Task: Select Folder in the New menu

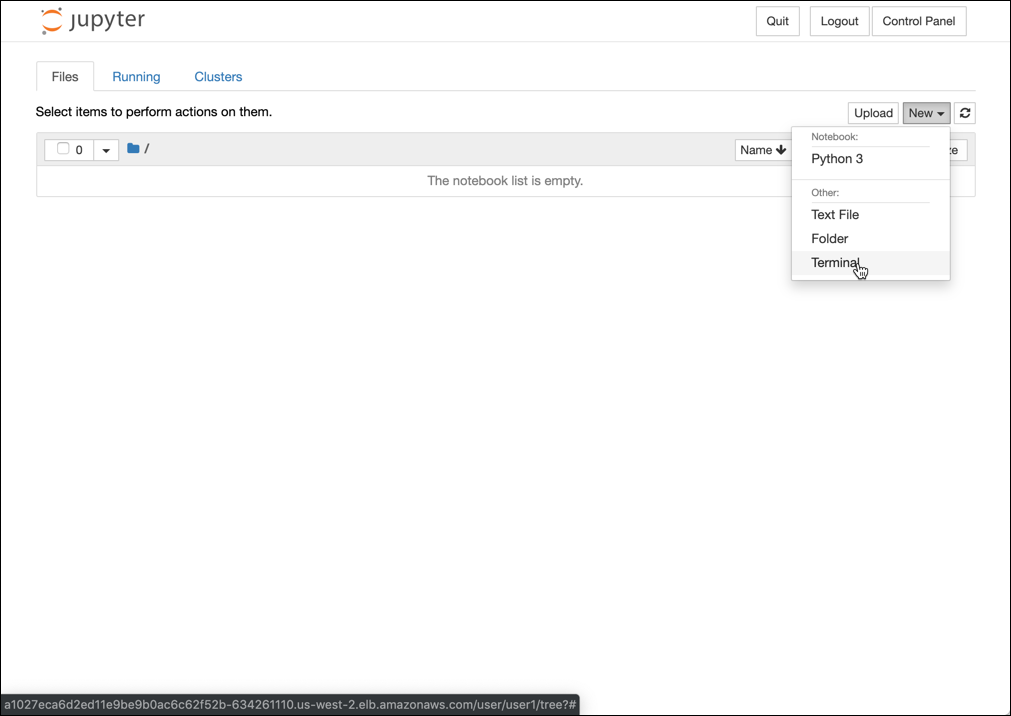Action: tap(830, 239)
